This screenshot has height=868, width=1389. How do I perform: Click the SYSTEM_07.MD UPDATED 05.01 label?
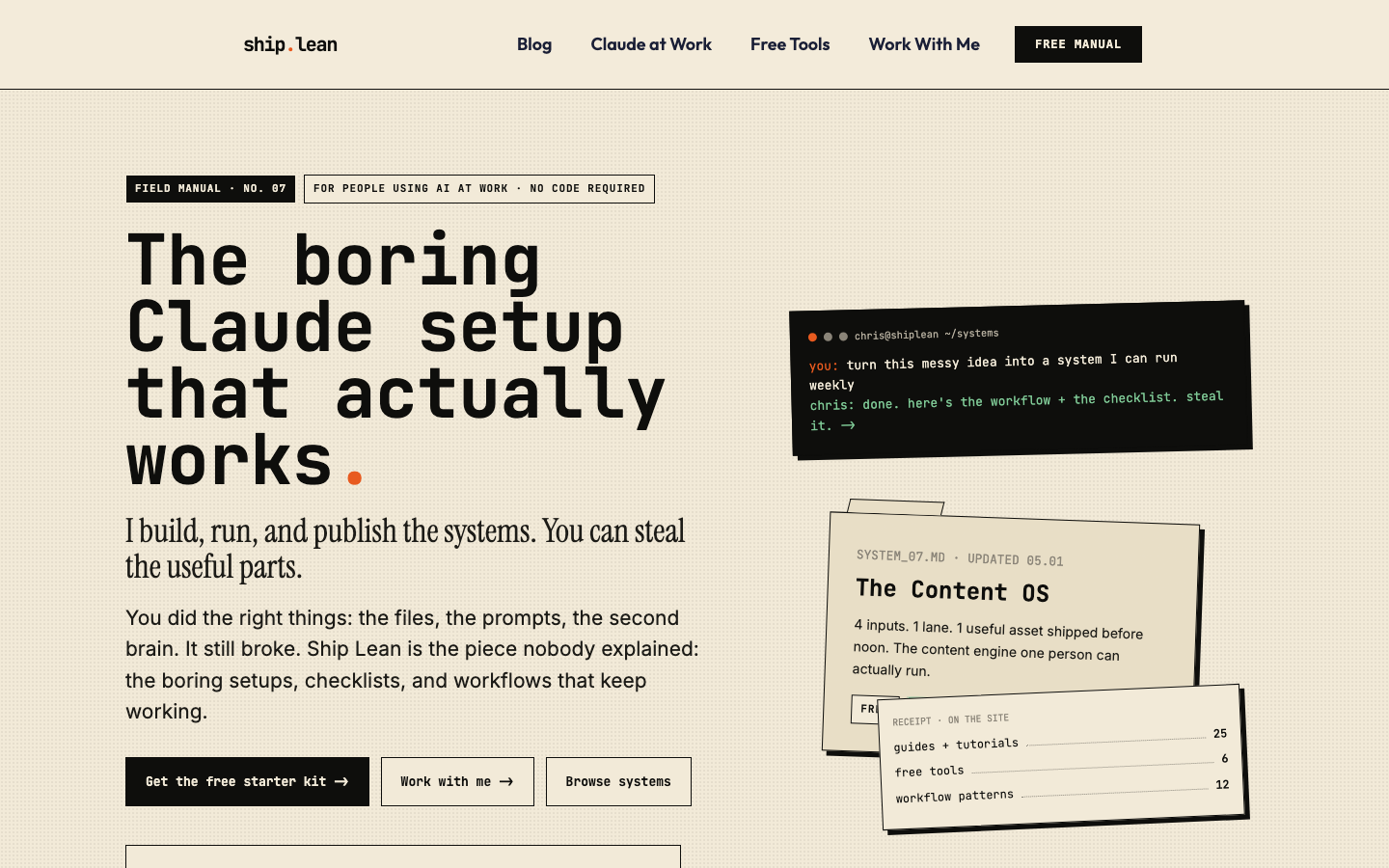[960, 558]
